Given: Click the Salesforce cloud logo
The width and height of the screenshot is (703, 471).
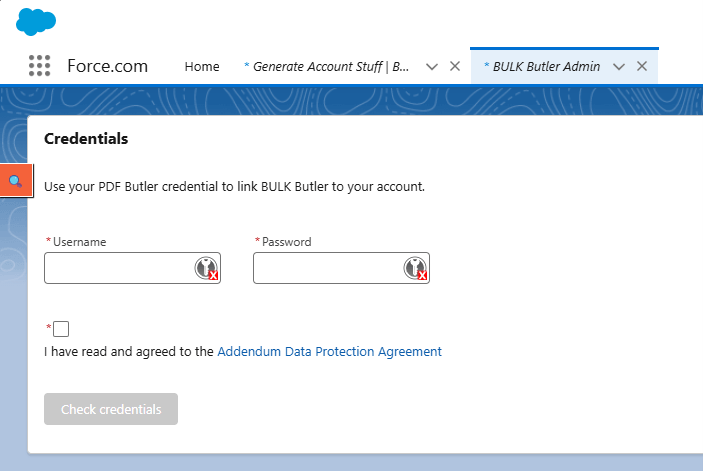Looking at the screenshot, I should (x=37, y=21).
